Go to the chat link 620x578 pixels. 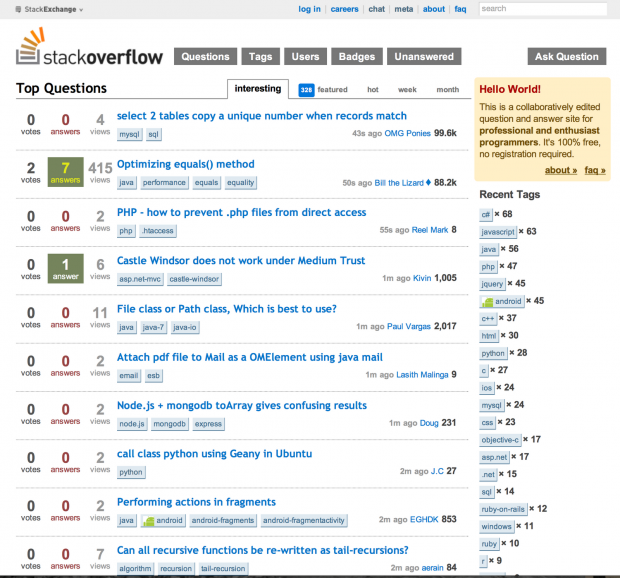click(x=376, y=9)
